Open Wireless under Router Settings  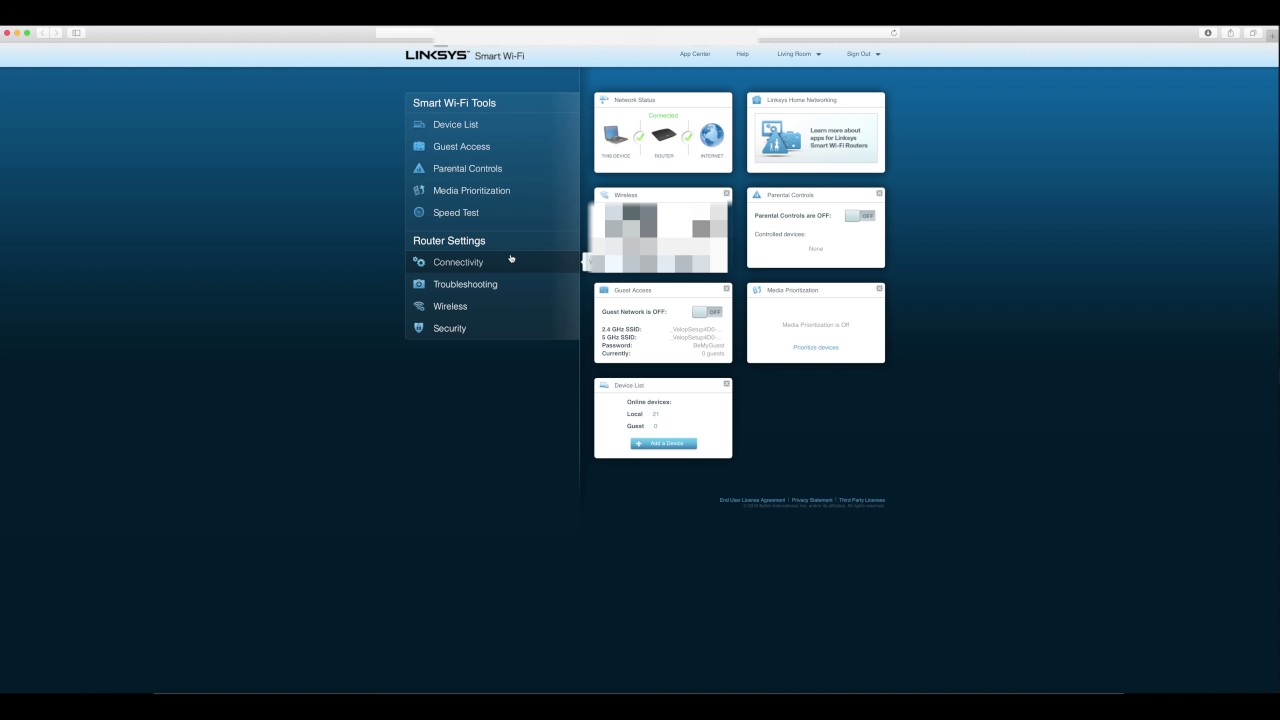[x=492, y=306]
